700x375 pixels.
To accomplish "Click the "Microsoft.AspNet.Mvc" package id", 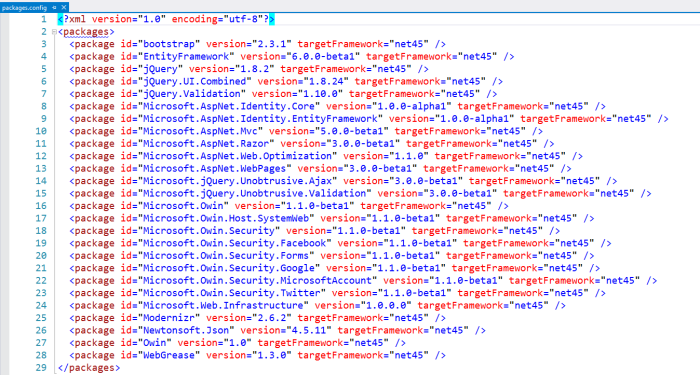I will 200,131.
